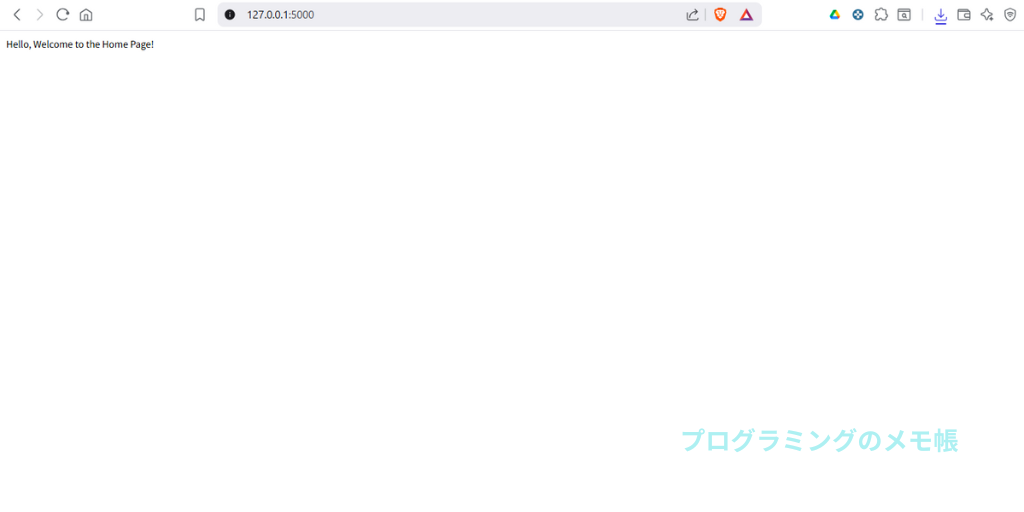Open Brave VPN shield icon
Image resolution: width=1024 pixels, height=512 pixels.
click(x=1010, y=14)
